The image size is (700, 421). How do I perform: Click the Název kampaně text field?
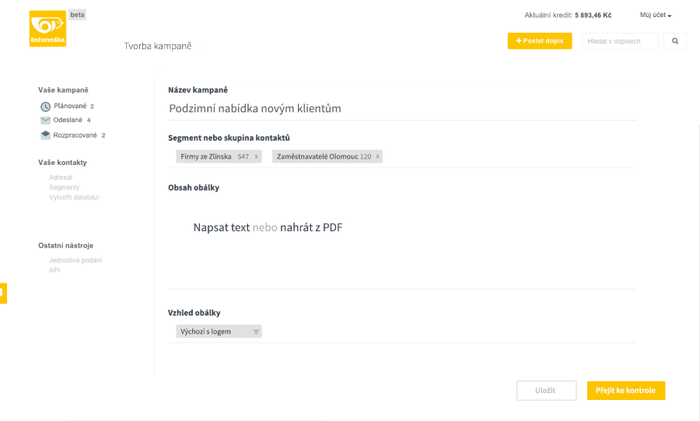coord(402,108)
